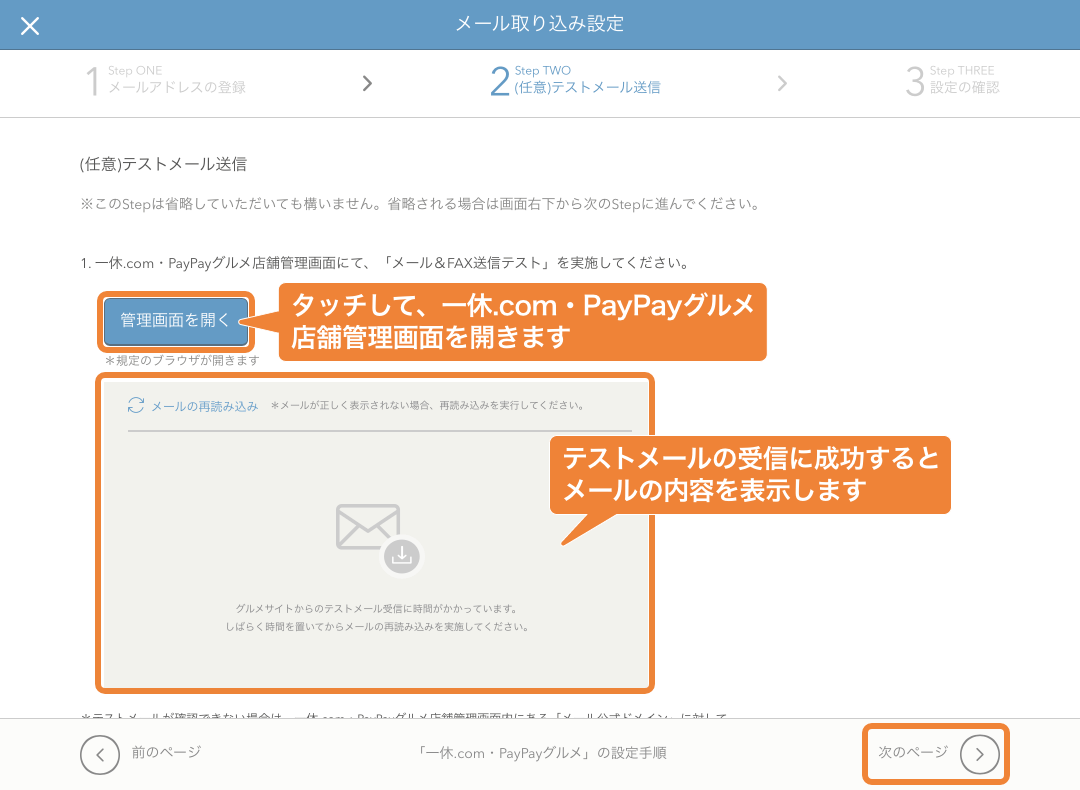Select Step TWO test mail sending tab
This screenshot has width=1080, height=790.
click(575, 80)
